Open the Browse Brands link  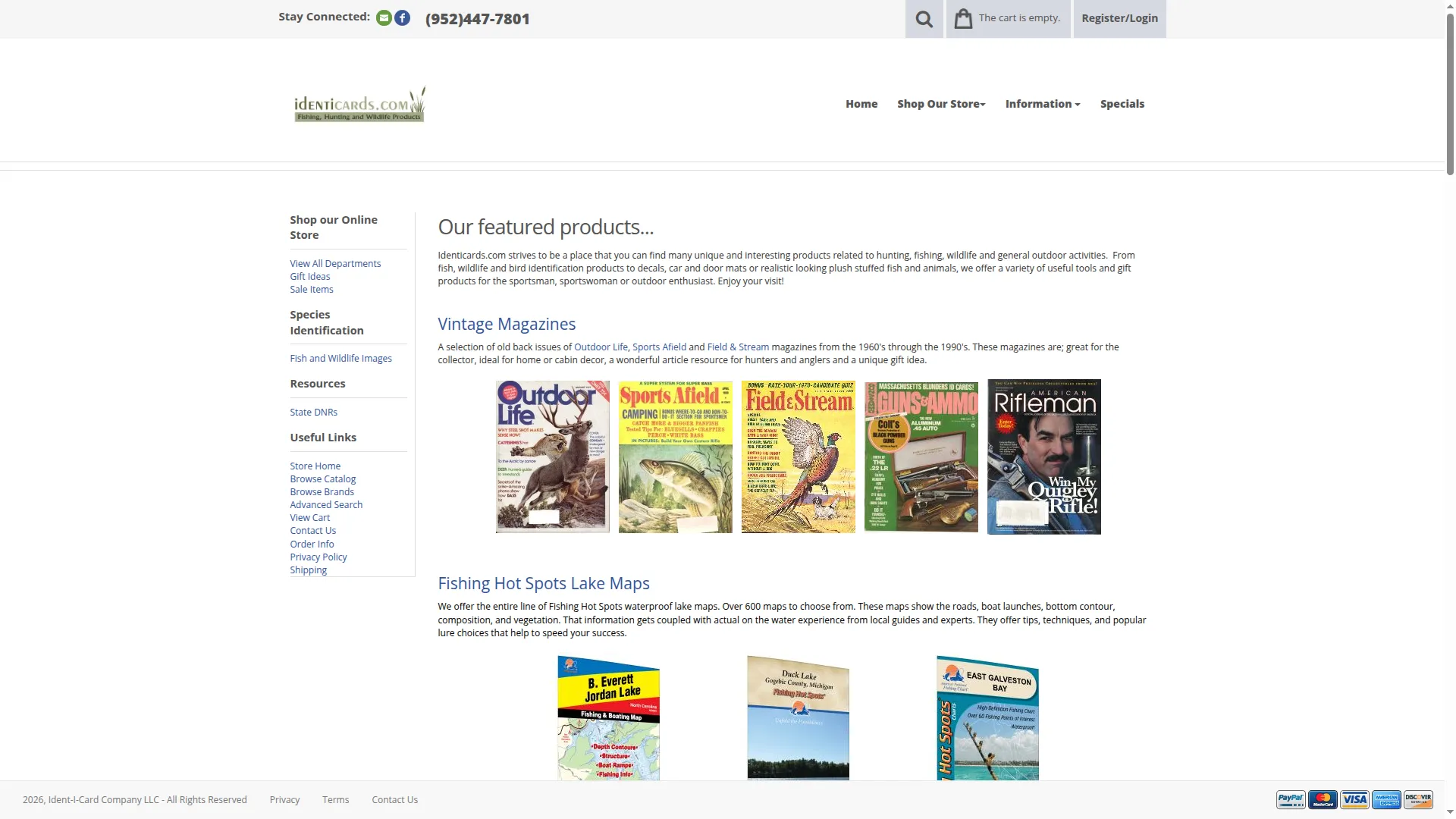tap(322, 491)
